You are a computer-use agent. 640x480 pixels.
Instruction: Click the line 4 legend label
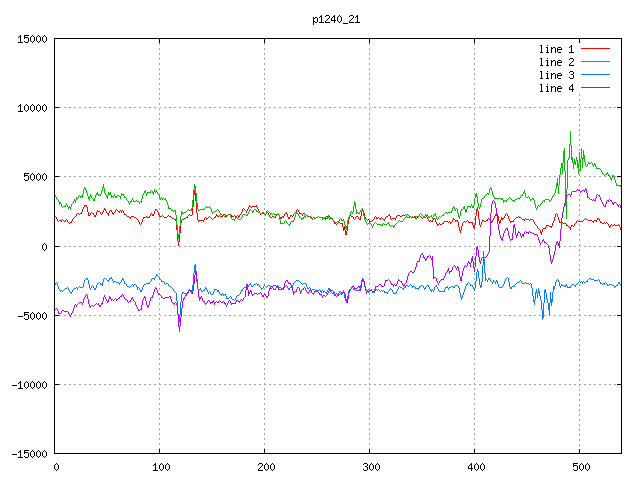pos(557,88)
